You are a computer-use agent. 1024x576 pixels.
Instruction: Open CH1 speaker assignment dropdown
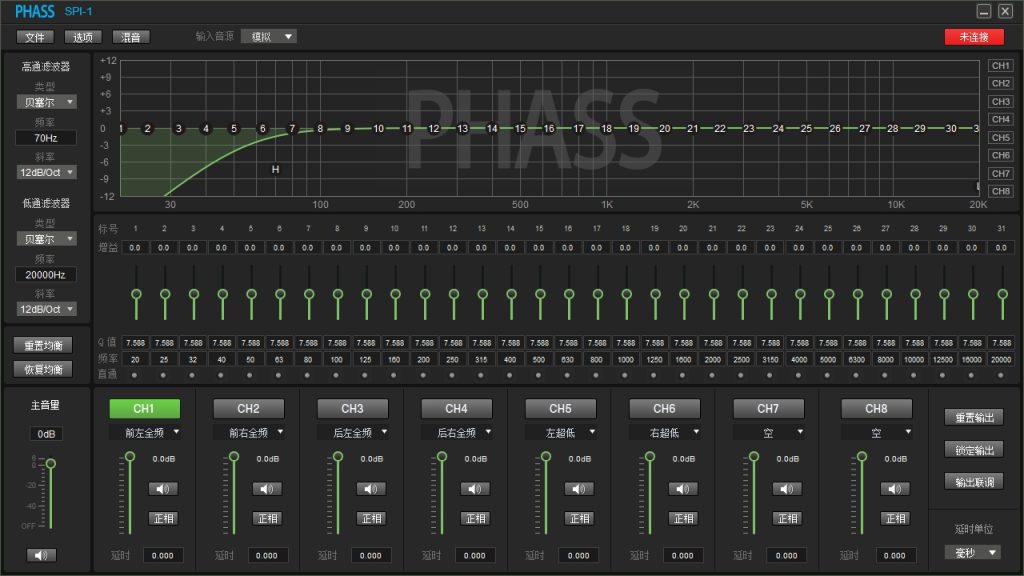144,432
